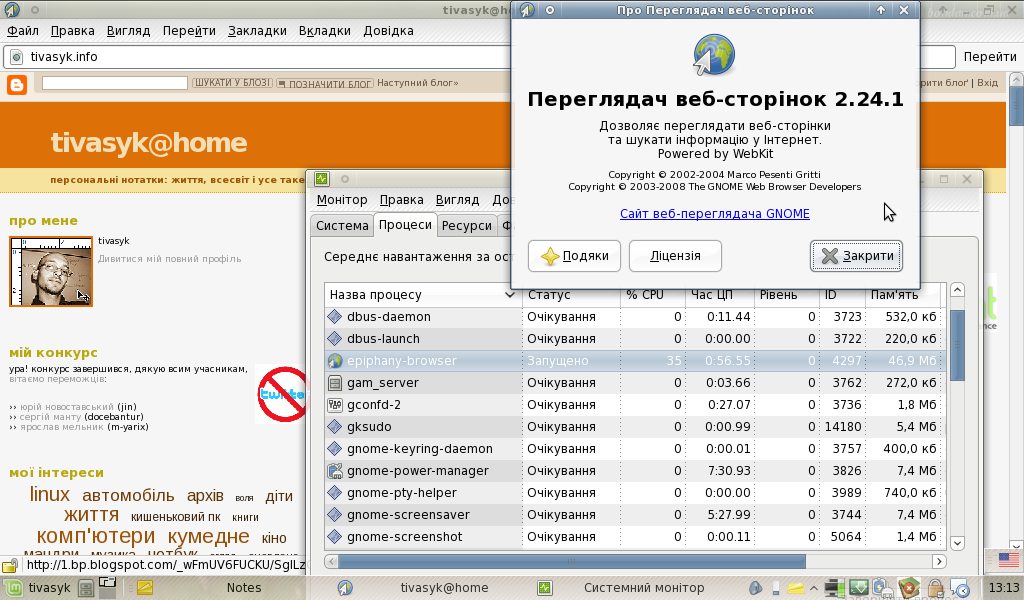Open the Файл menu in browser
Image resolution: width=1024 pixels, height=600 pixels.
point(23,31)
